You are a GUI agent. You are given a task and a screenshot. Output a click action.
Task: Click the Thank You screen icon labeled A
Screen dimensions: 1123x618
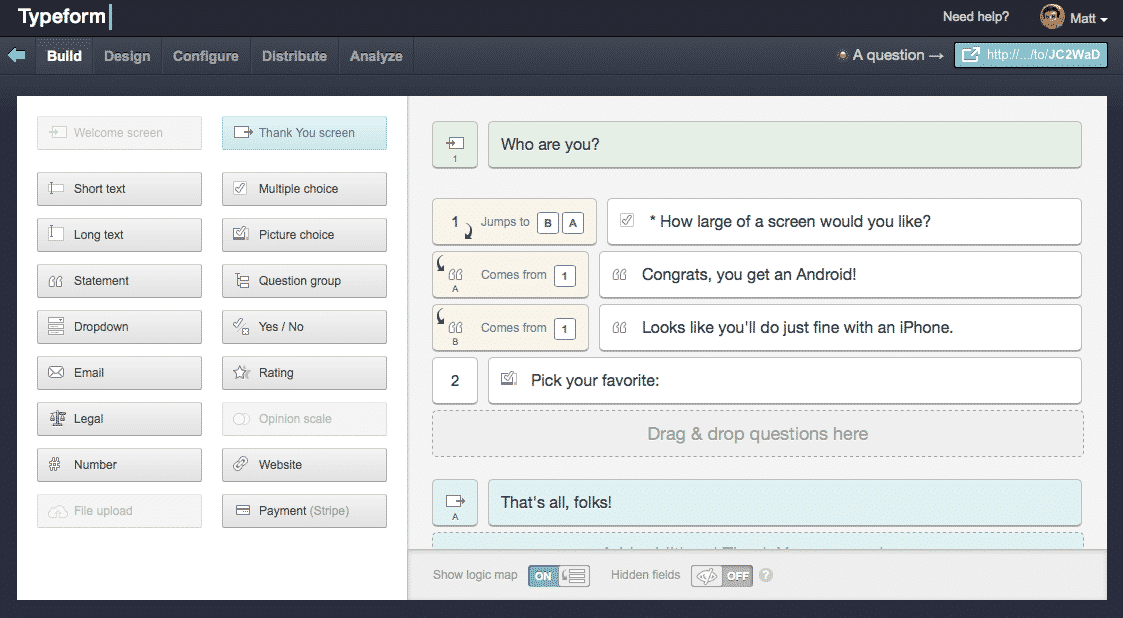click(455, 502)
